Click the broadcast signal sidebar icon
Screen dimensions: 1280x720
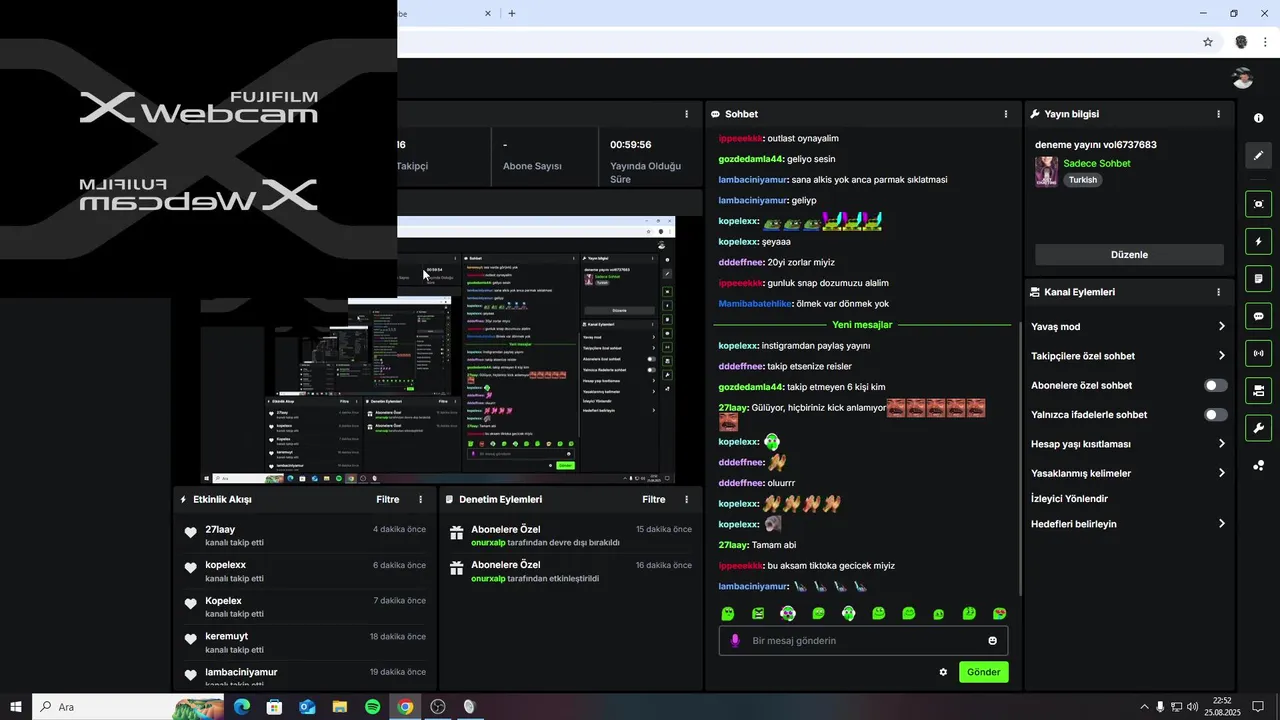pyautogui.click(x=1258, y=353)
